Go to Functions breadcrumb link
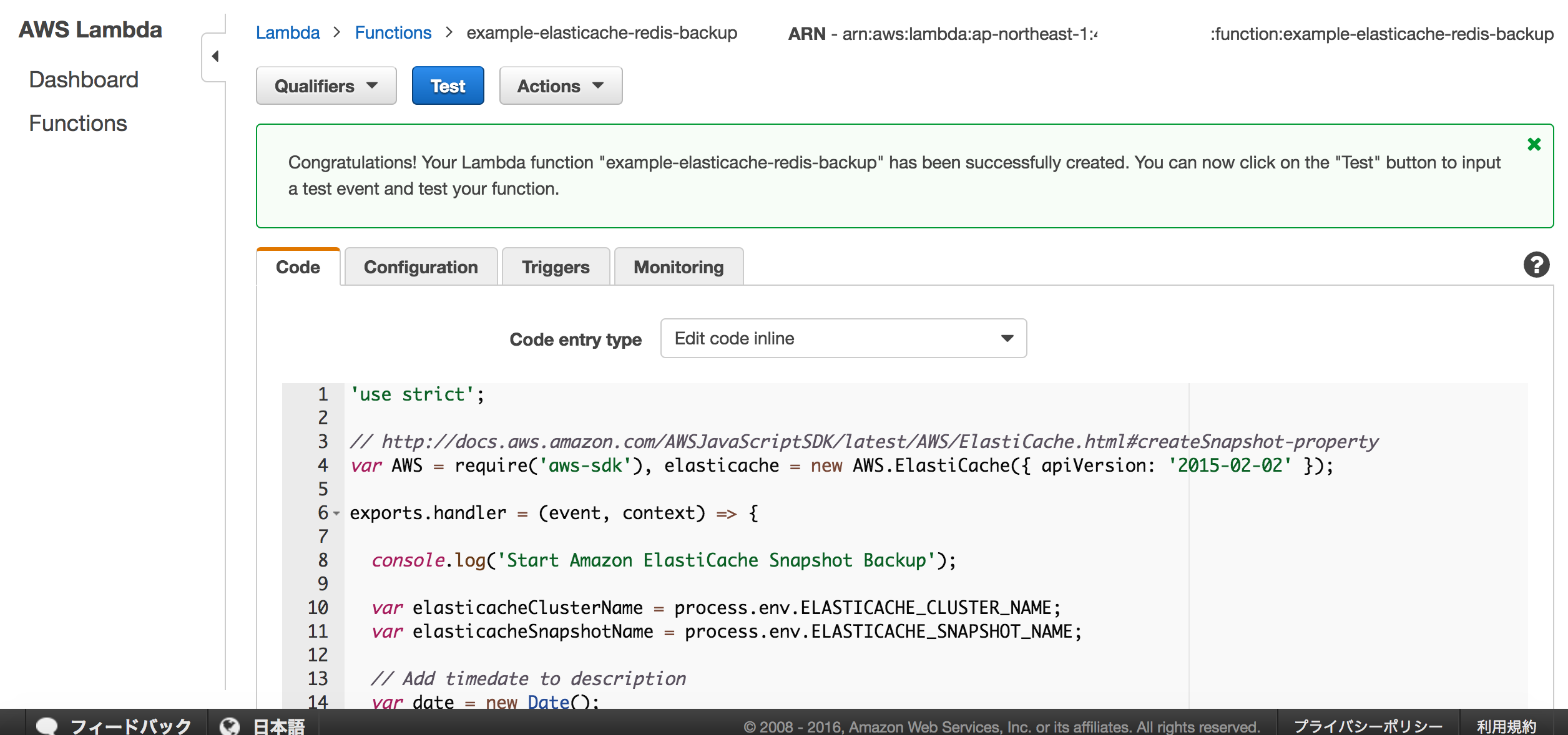 393,32
